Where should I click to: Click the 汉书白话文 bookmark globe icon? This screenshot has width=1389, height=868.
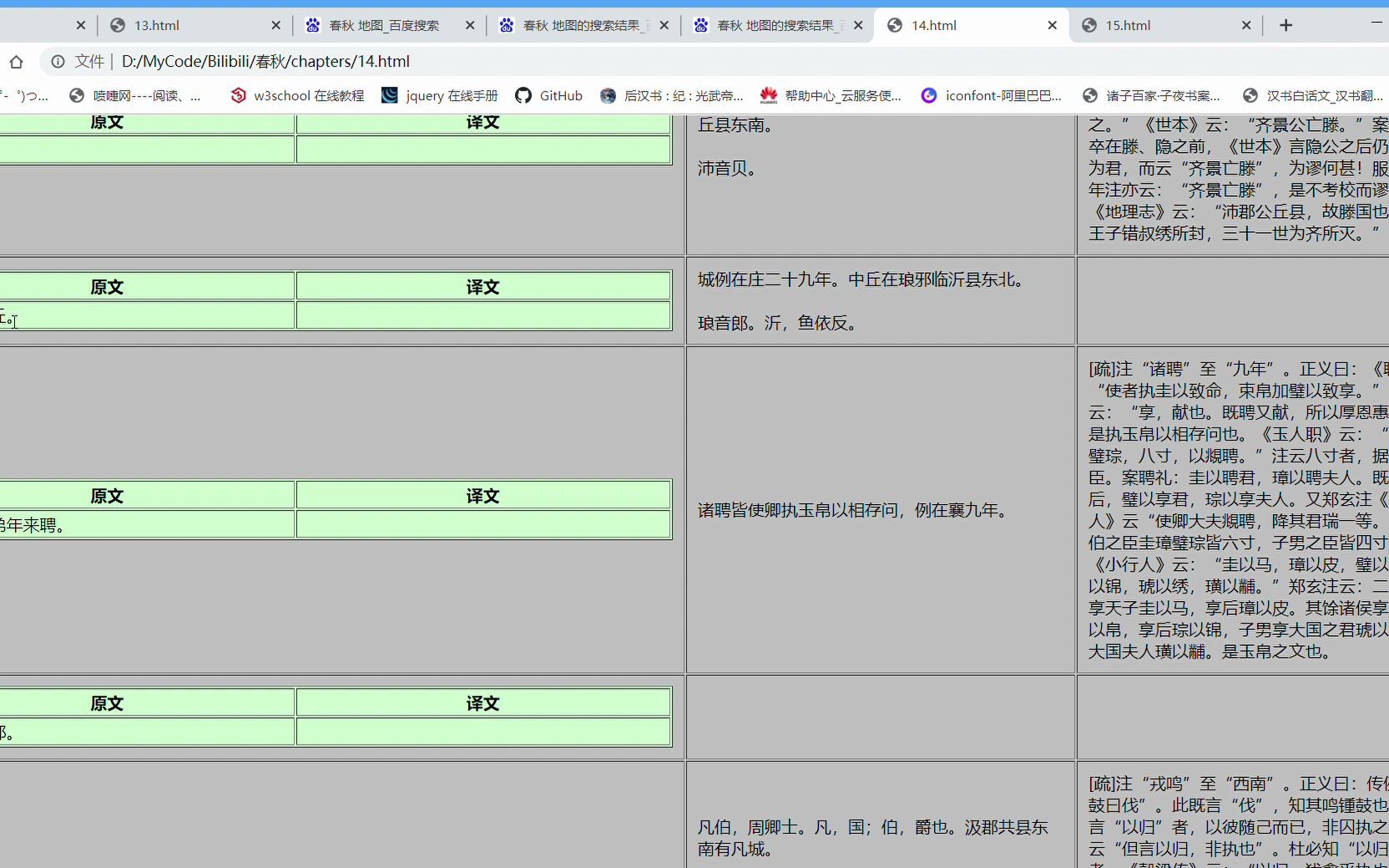1250,95
